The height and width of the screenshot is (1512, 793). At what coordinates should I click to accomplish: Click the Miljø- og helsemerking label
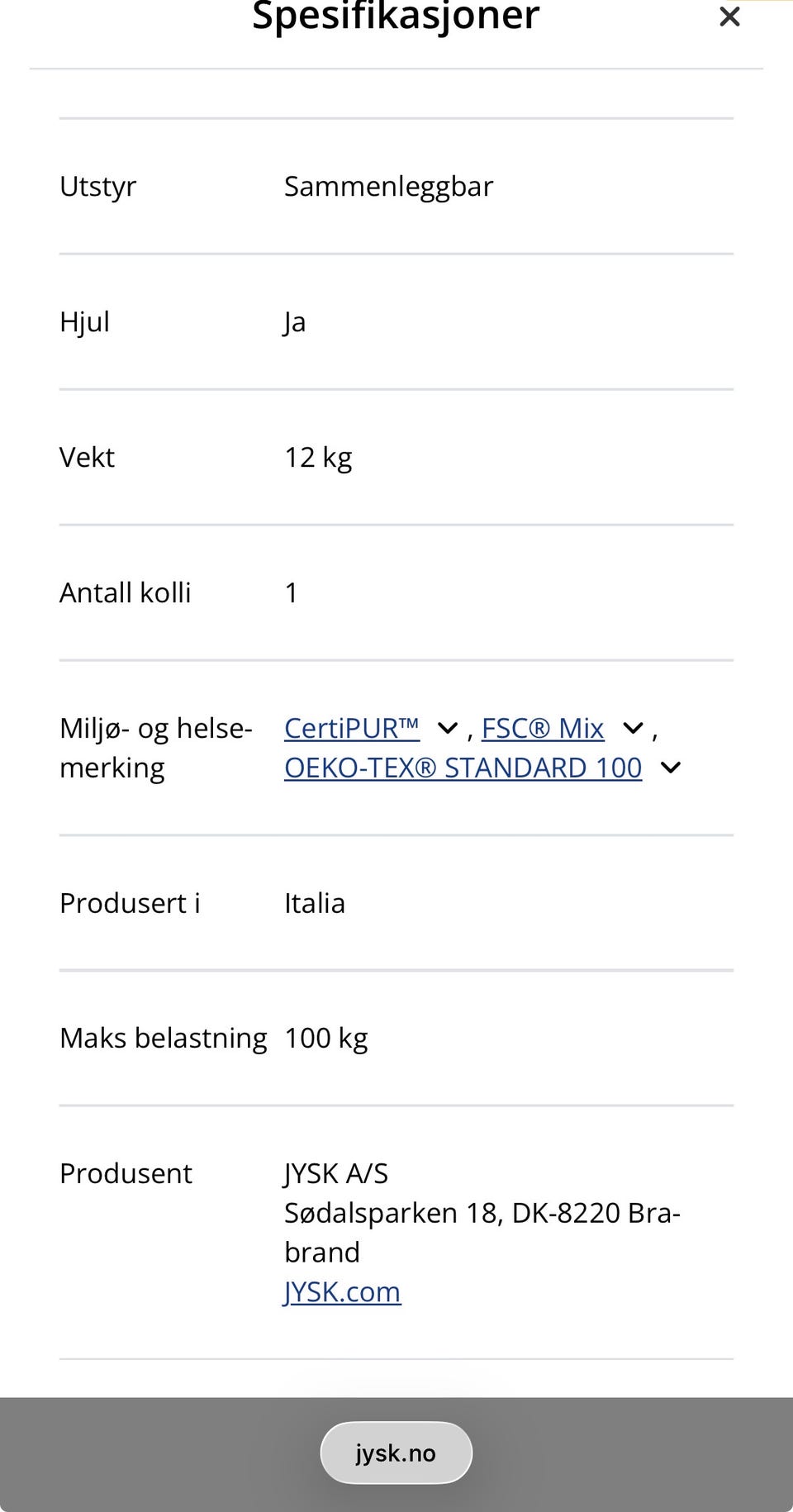pyautogui.click(x=156, y=748)
